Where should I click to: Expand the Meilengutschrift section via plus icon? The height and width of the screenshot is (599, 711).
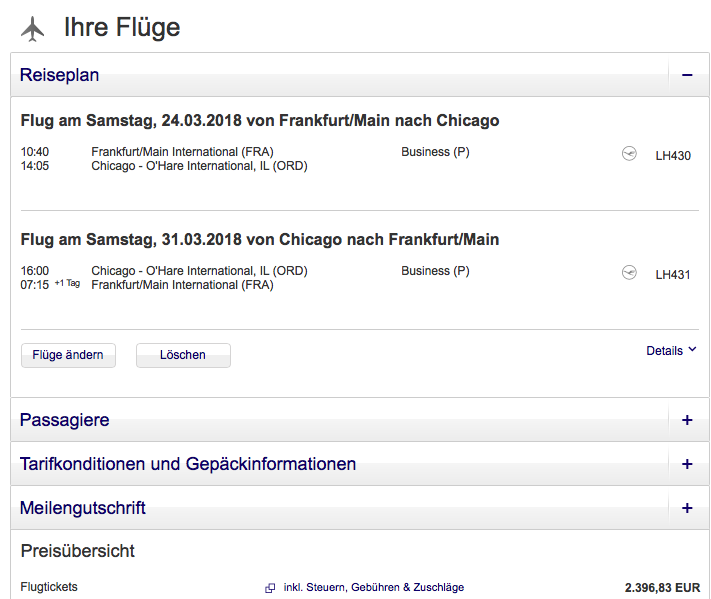coord(687,508)
